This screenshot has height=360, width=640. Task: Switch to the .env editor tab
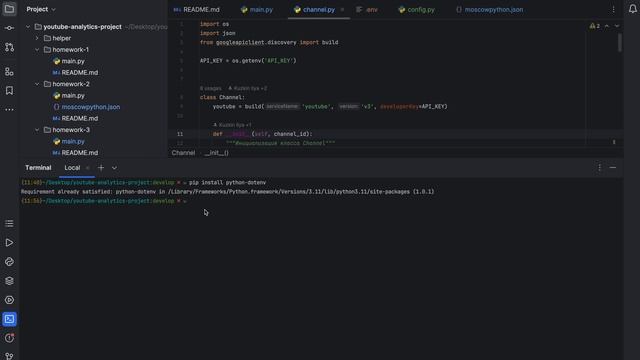[x=367, y=9]
